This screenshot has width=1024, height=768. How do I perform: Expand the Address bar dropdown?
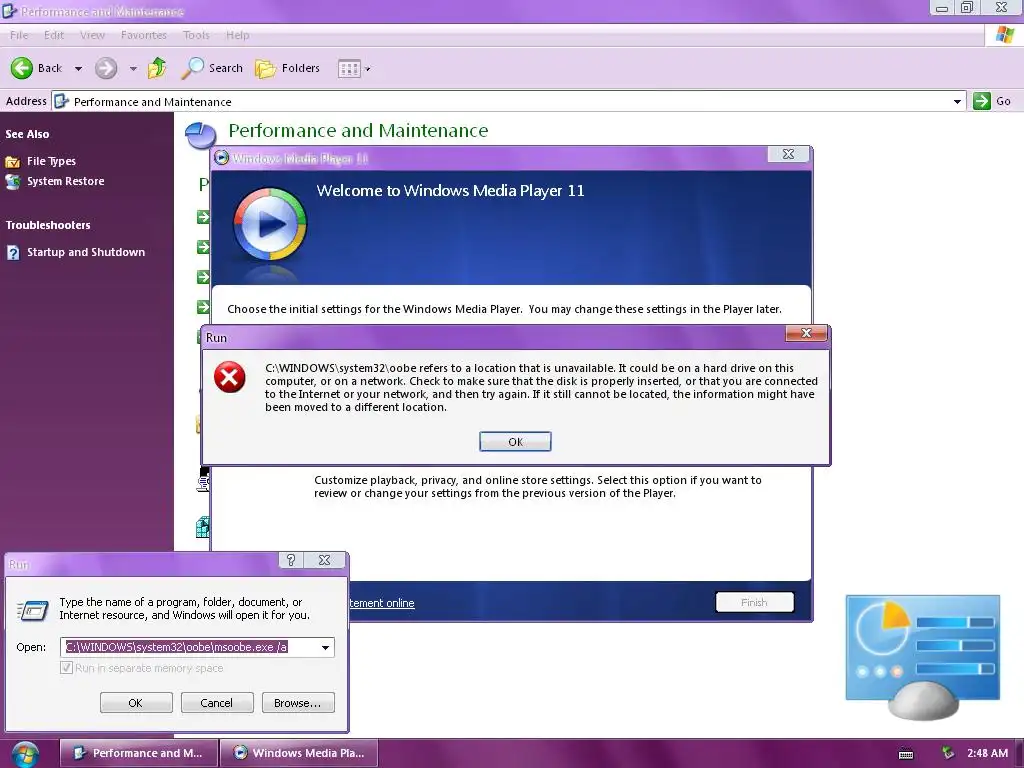(957, 101)
